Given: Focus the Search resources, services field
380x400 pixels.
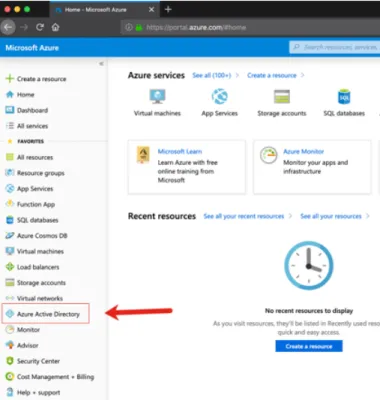Looking at the screenshot, I should [x=334, y=47].
